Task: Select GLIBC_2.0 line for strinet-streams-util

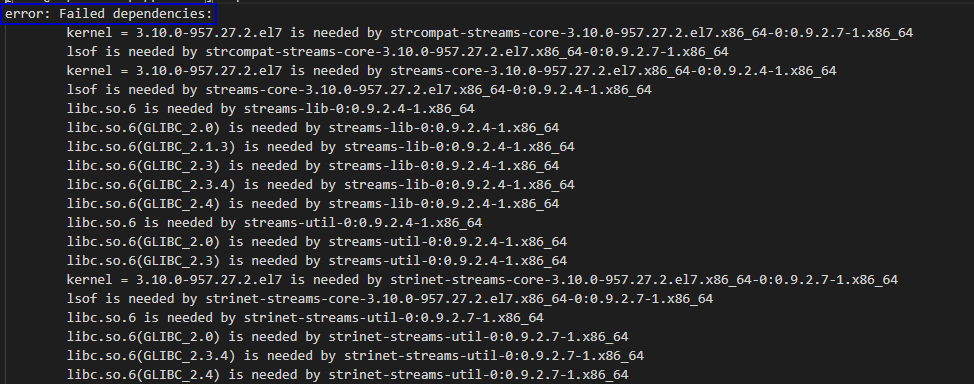Action: point(347,337)
